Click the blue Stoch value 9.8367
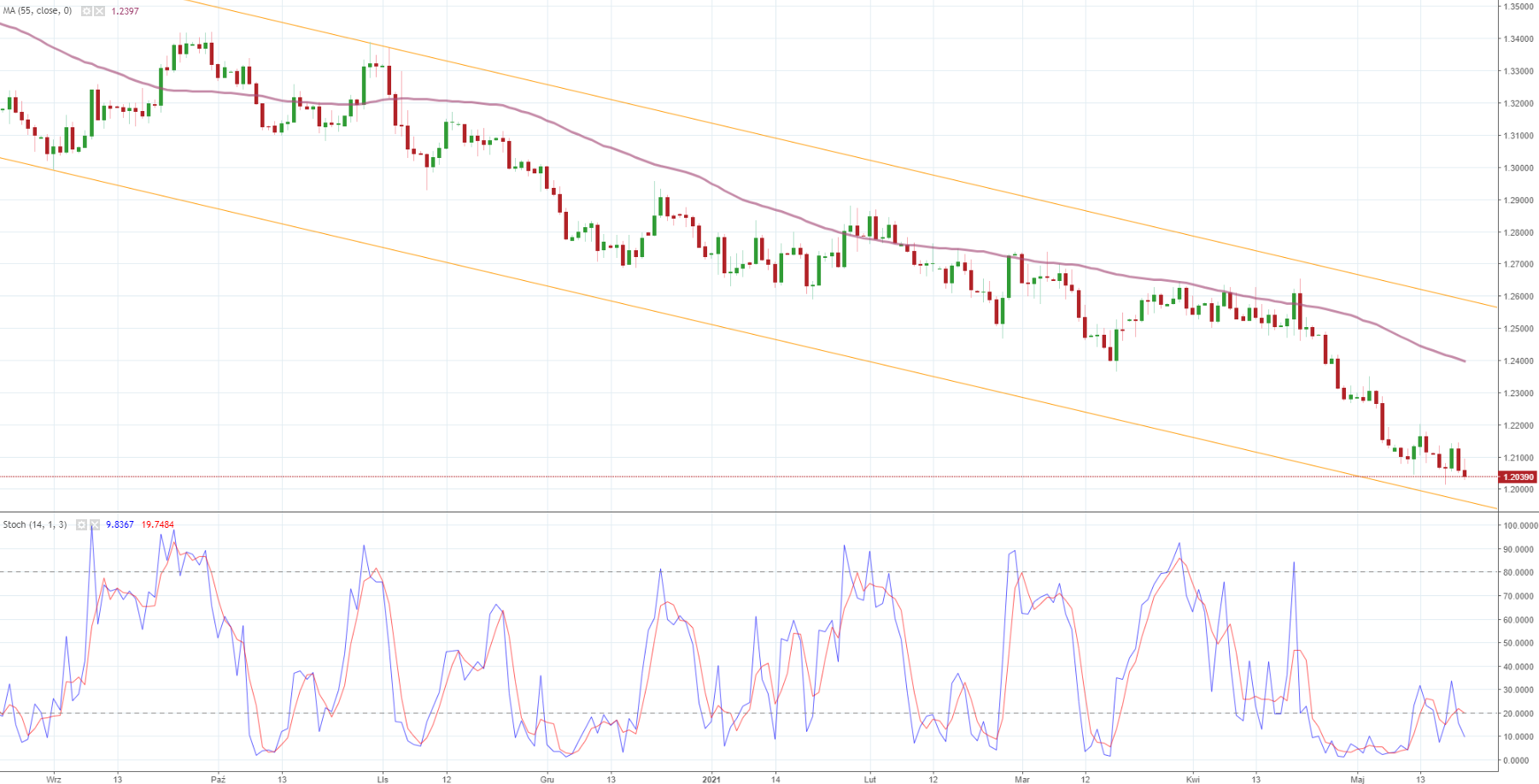This screenshot has width=1539, height=784. coord(120,524)
